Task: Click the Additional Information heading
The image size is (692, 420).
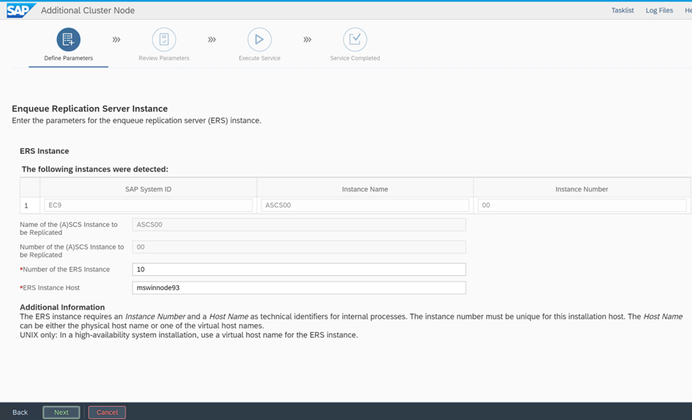Action: [x=62, y=307]
